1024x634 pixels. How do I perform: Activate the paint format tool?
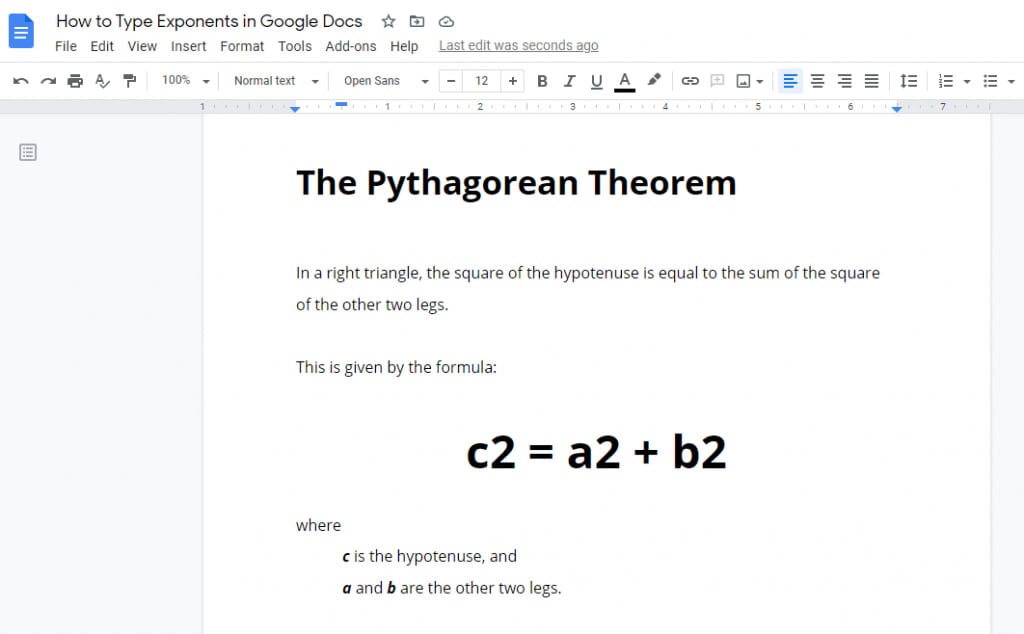click(x=130, y=81)
